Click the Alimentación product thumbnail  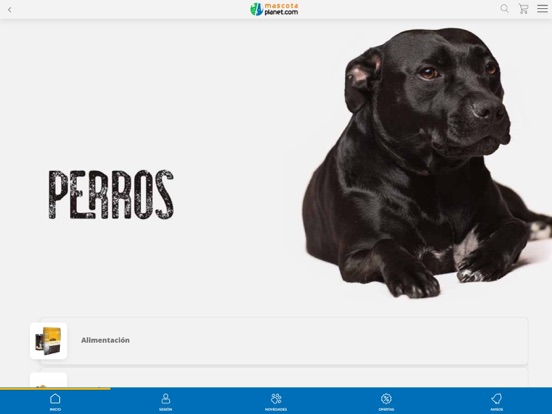(x=49, y=341)
